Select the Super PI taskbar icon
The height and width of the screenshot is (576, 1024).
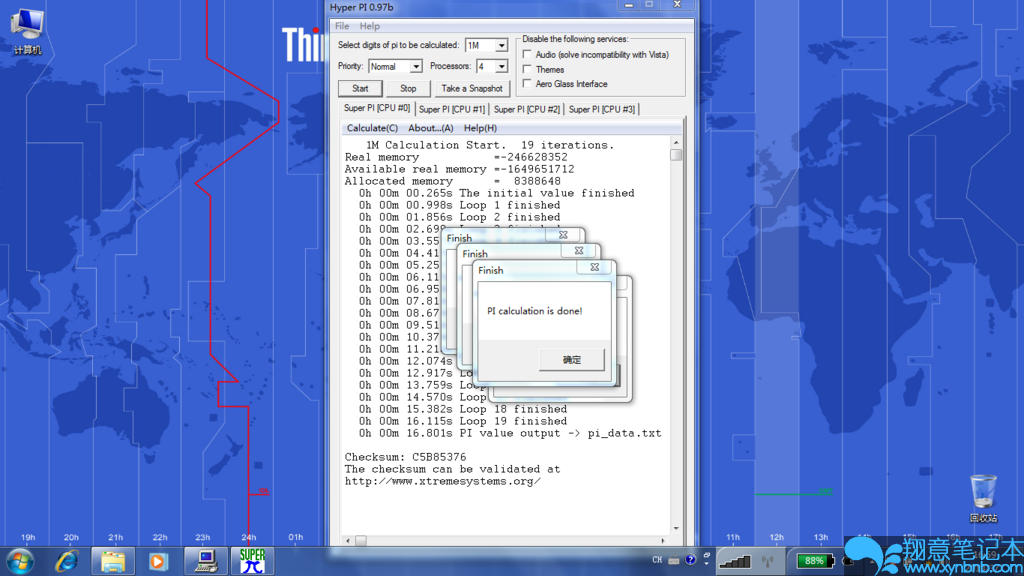coord(253,561)
